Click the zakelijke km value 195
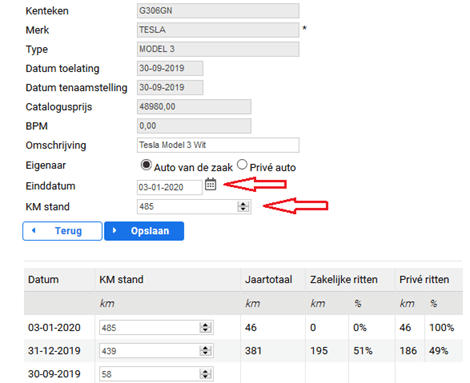The width and height of the screenshot is (470, 383). (x=319, y=351)
